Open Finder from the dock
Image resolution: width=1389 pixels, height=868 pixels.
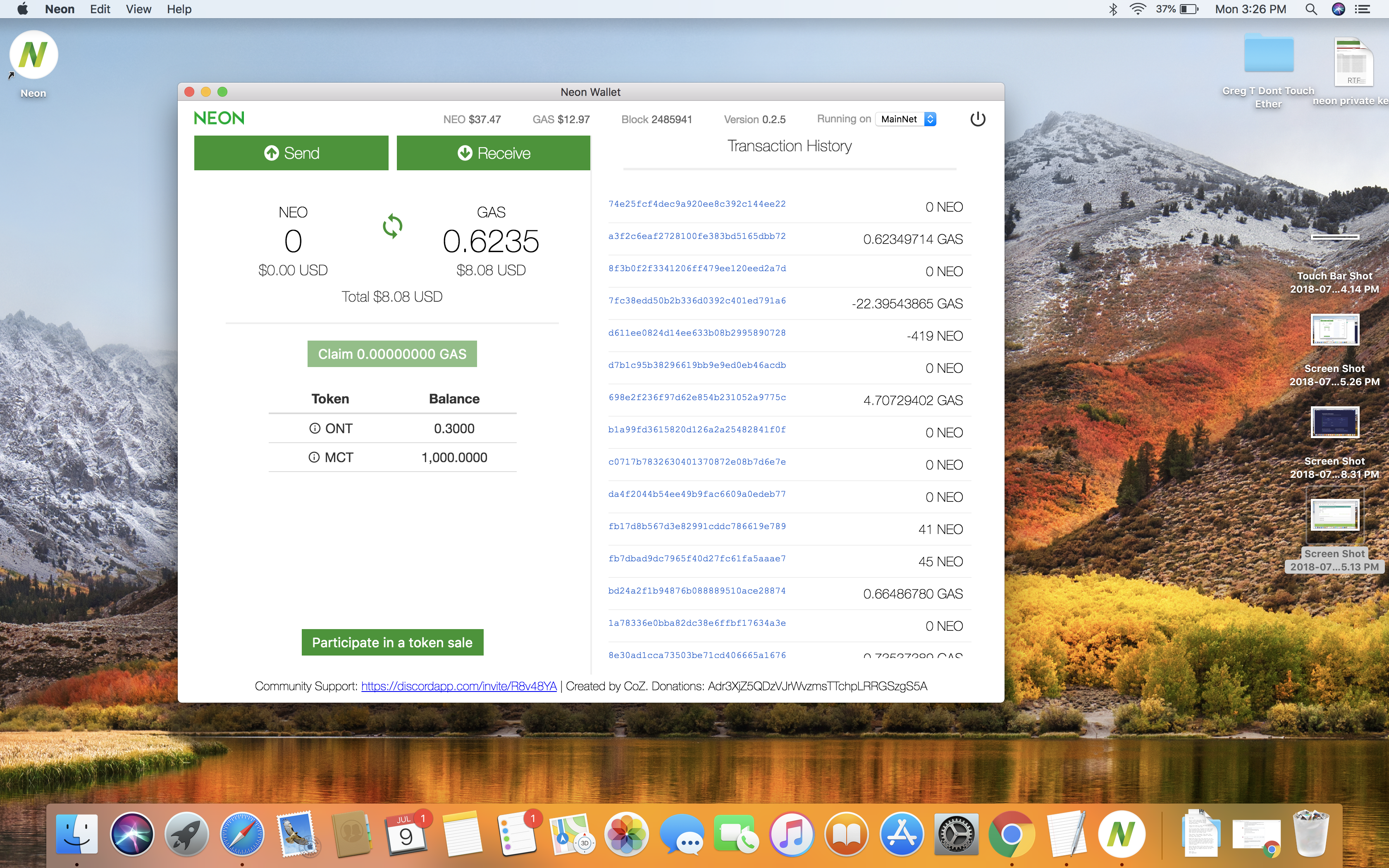click(x=77, y=834)
